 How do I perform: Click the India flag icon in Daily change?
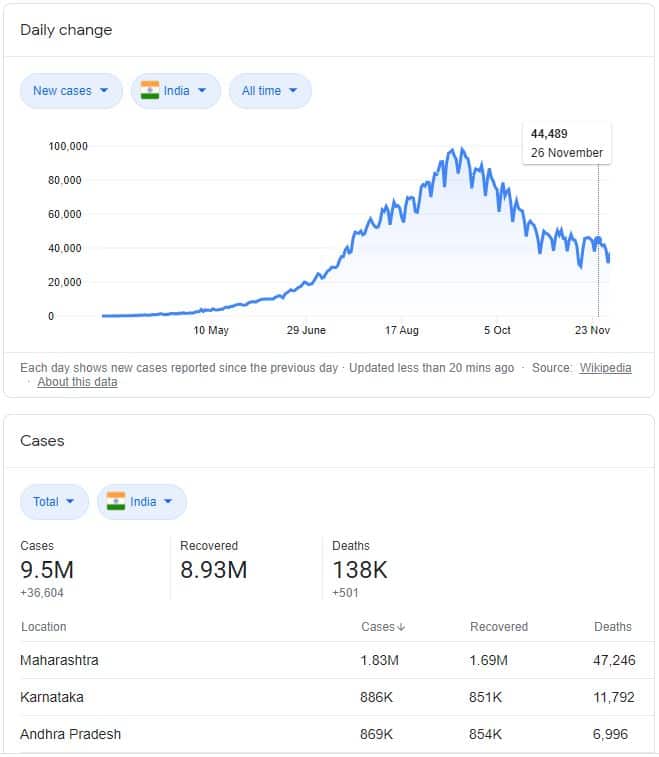point(150,91)
